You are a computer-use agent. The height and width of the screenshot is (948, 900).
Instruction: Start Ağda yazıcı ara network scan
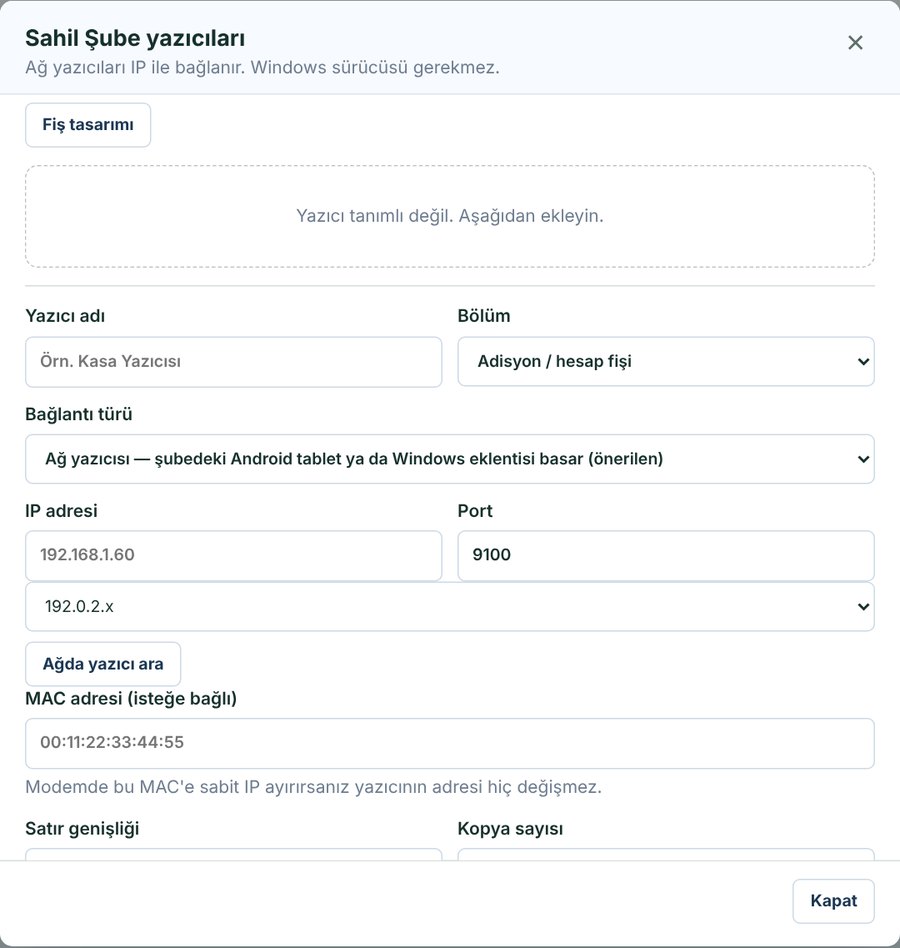pyautogui.click(x=103, y=664)
